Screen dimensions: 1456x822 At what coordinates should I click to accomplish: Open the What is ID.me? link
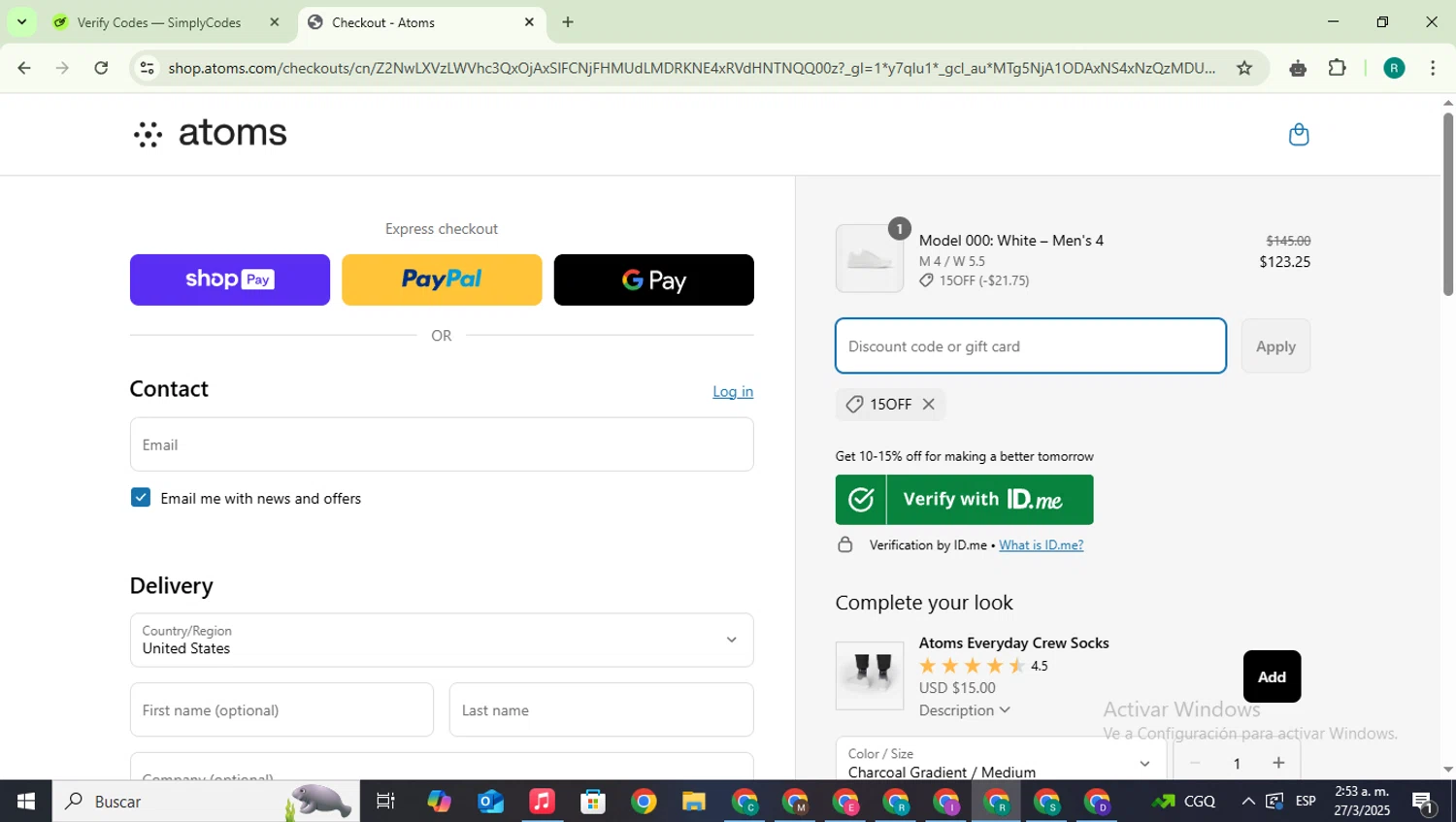coord(1041,545)
